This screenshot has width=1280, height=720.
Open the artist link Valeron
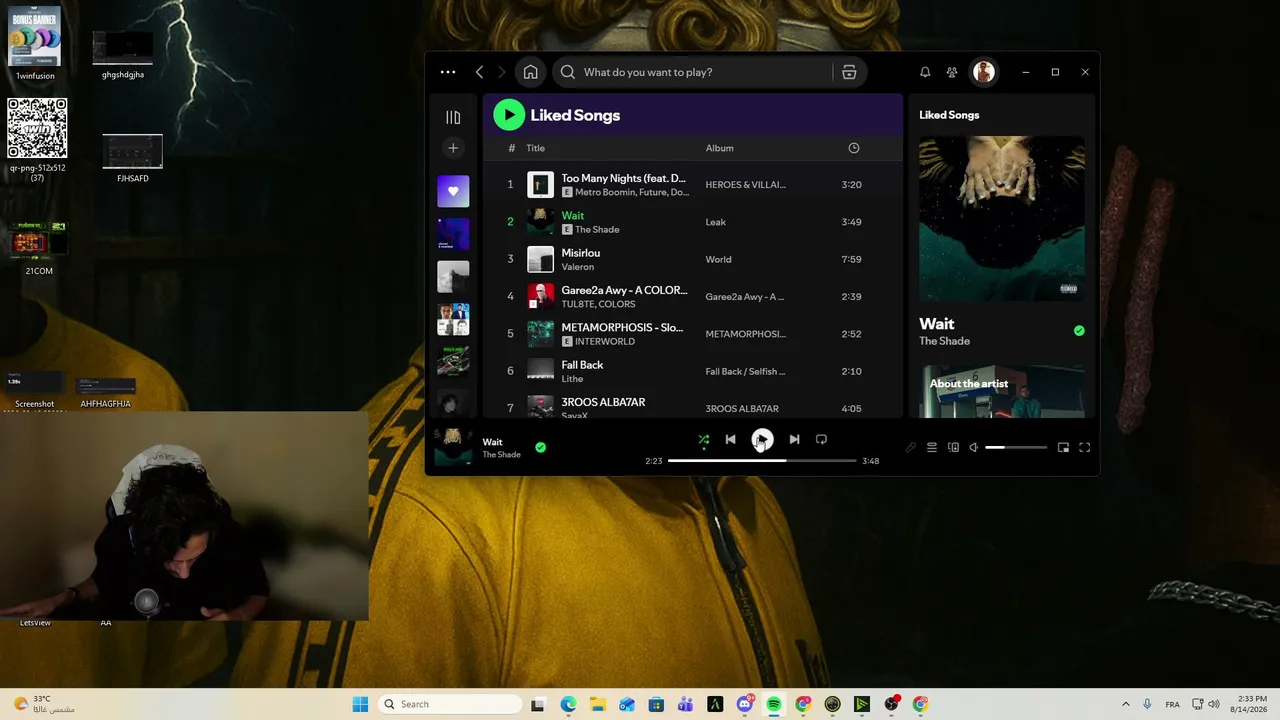578,267
